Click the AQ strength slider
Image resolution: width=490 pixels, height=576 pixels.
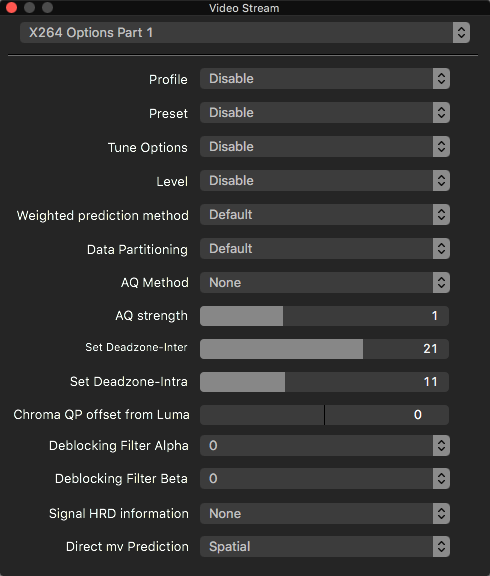324,316
